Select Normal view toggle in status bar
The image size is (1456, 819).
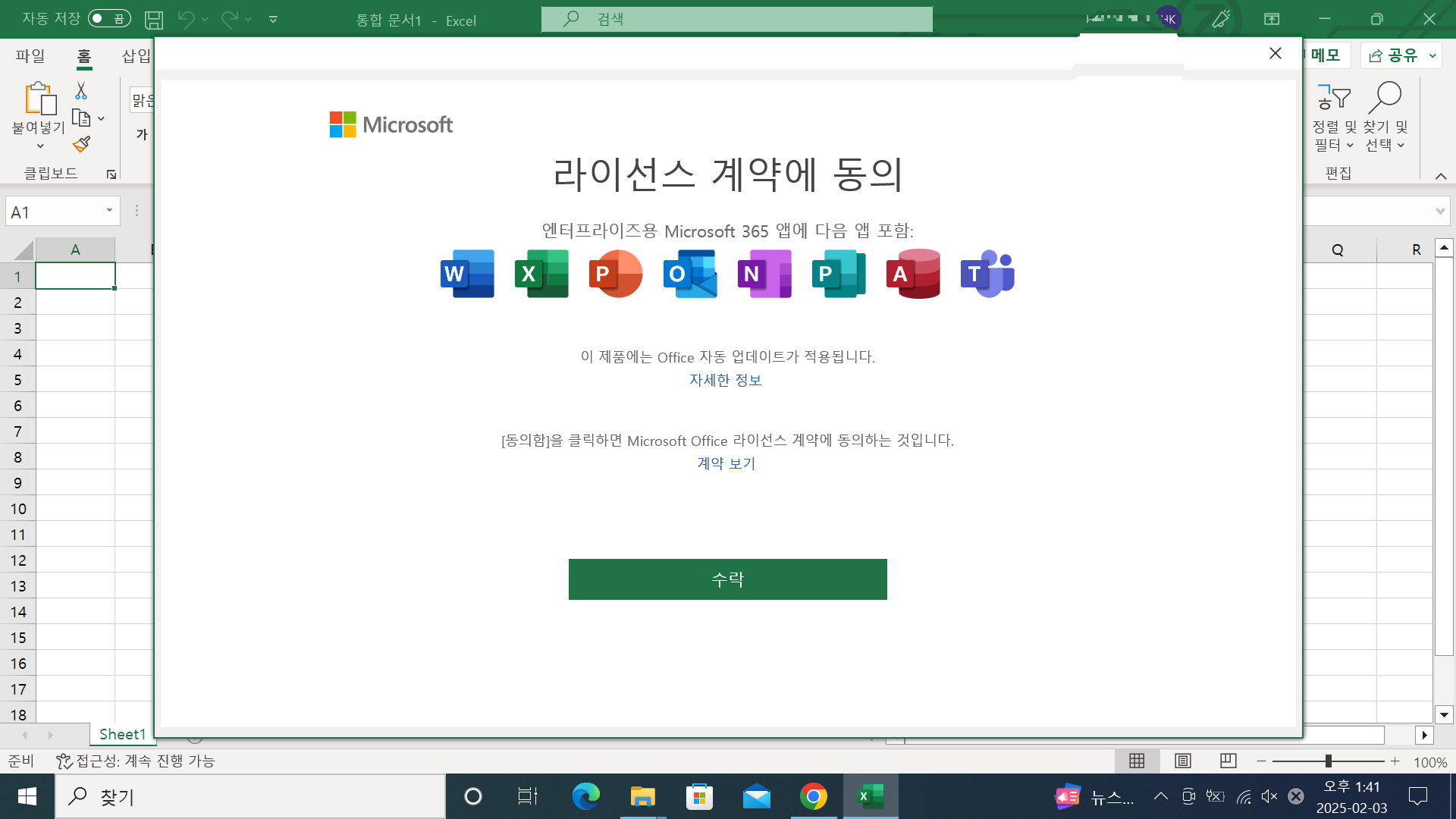tap(1137, 761)
